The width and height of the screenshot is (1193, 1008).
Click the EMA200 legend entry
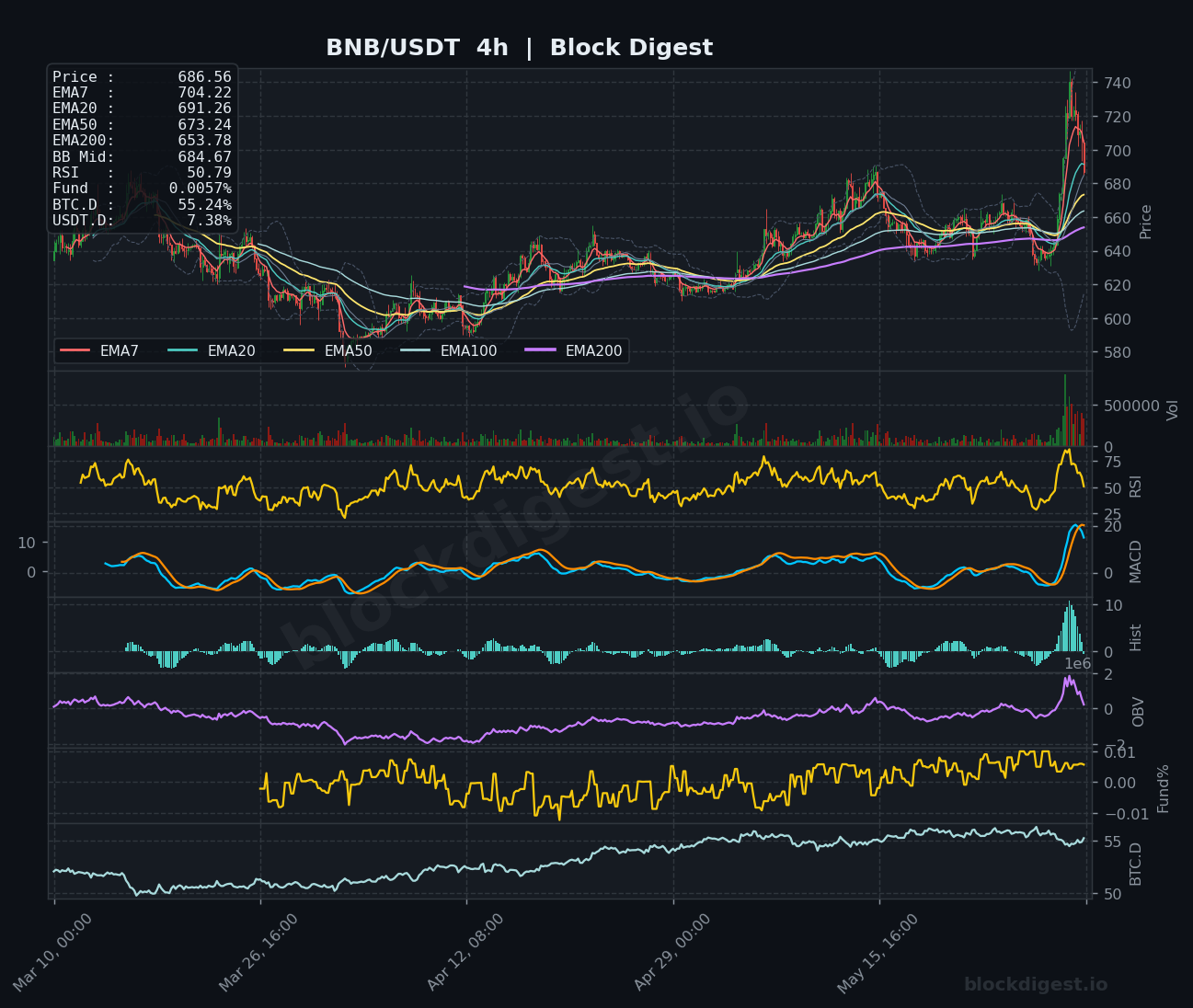click(574, 350)
